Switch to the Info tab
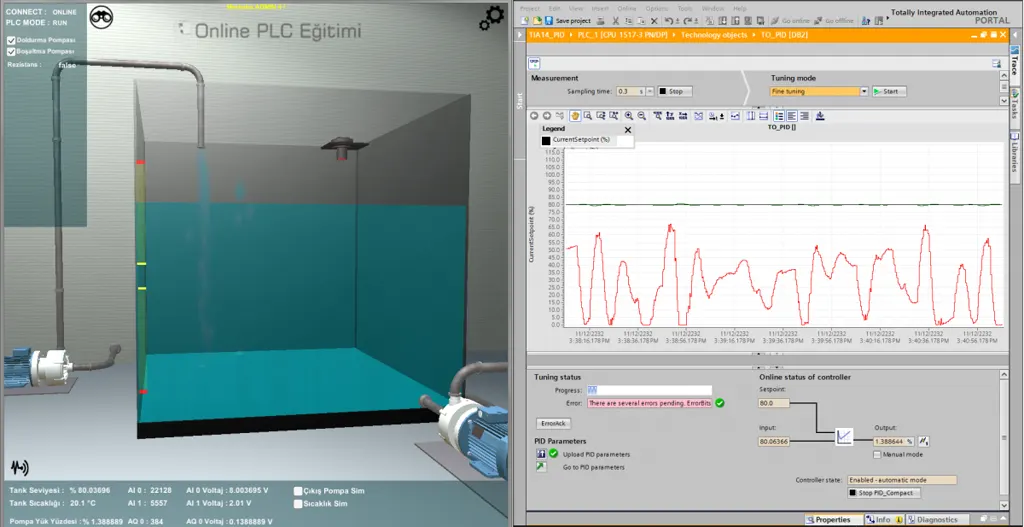Screen dimensions: 1024x527 point(884,520)
